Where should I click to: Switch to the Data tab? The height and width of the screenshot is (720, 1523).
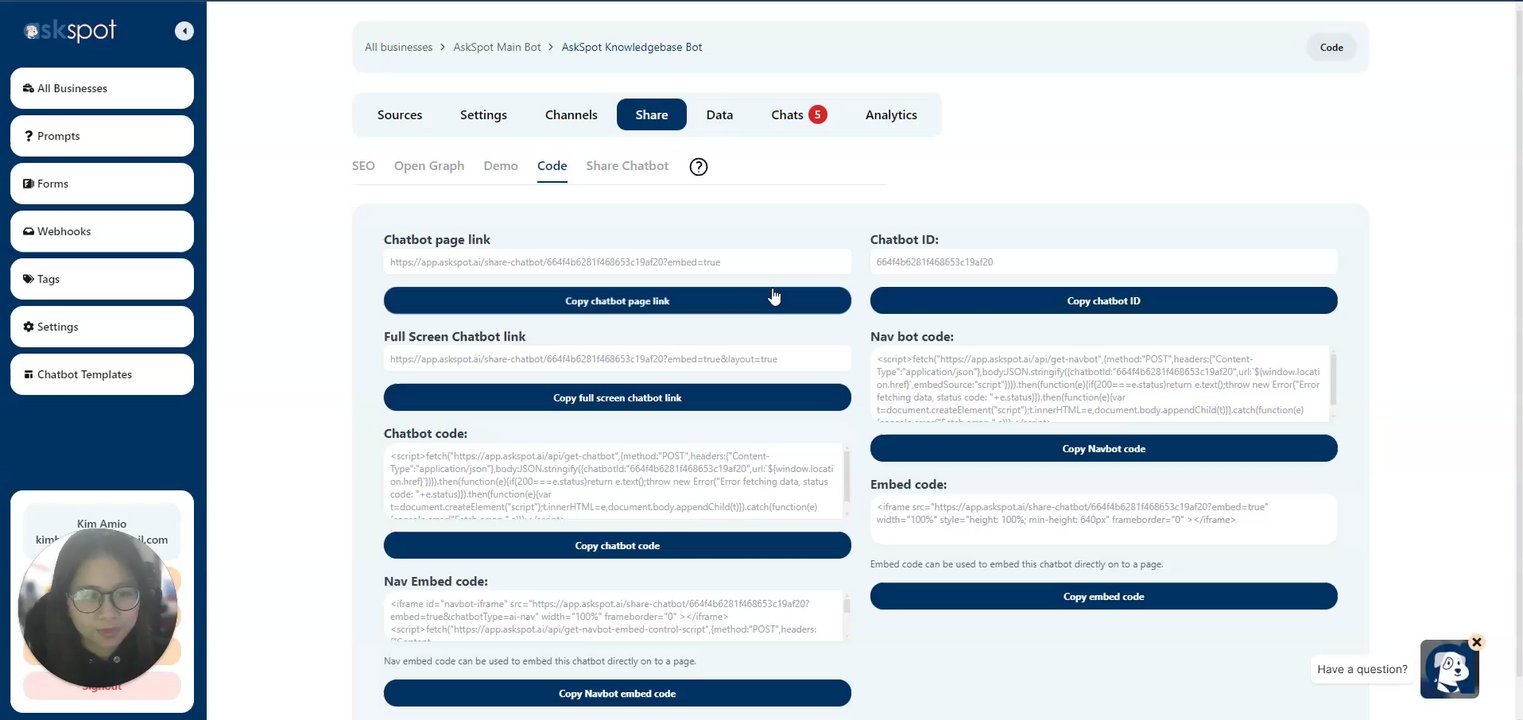pos(720,115)
